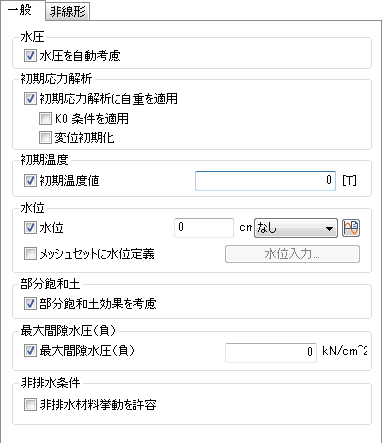Viewport: 384px width, 443px height.
Task: Enable メッシュセットに水位定義 checkbox
Action: point(30,254)
